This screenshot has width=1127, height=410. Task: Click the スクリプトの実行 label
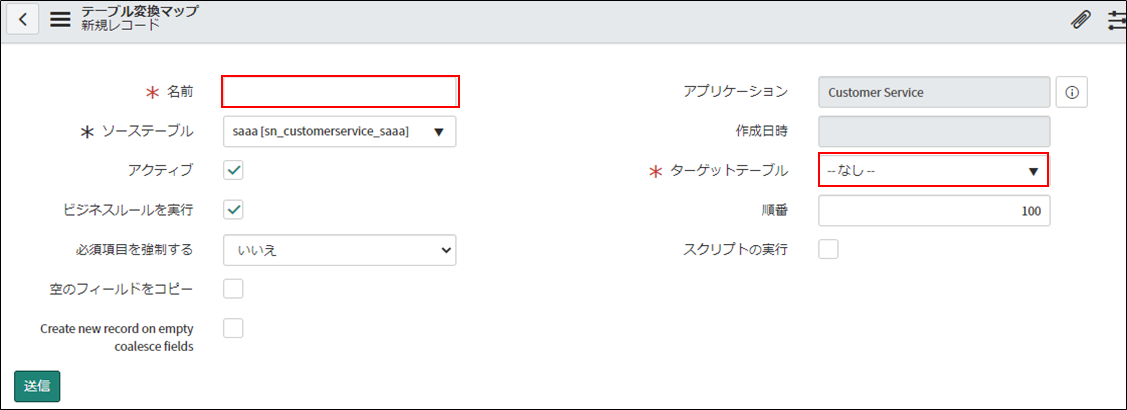pos(735,250)
